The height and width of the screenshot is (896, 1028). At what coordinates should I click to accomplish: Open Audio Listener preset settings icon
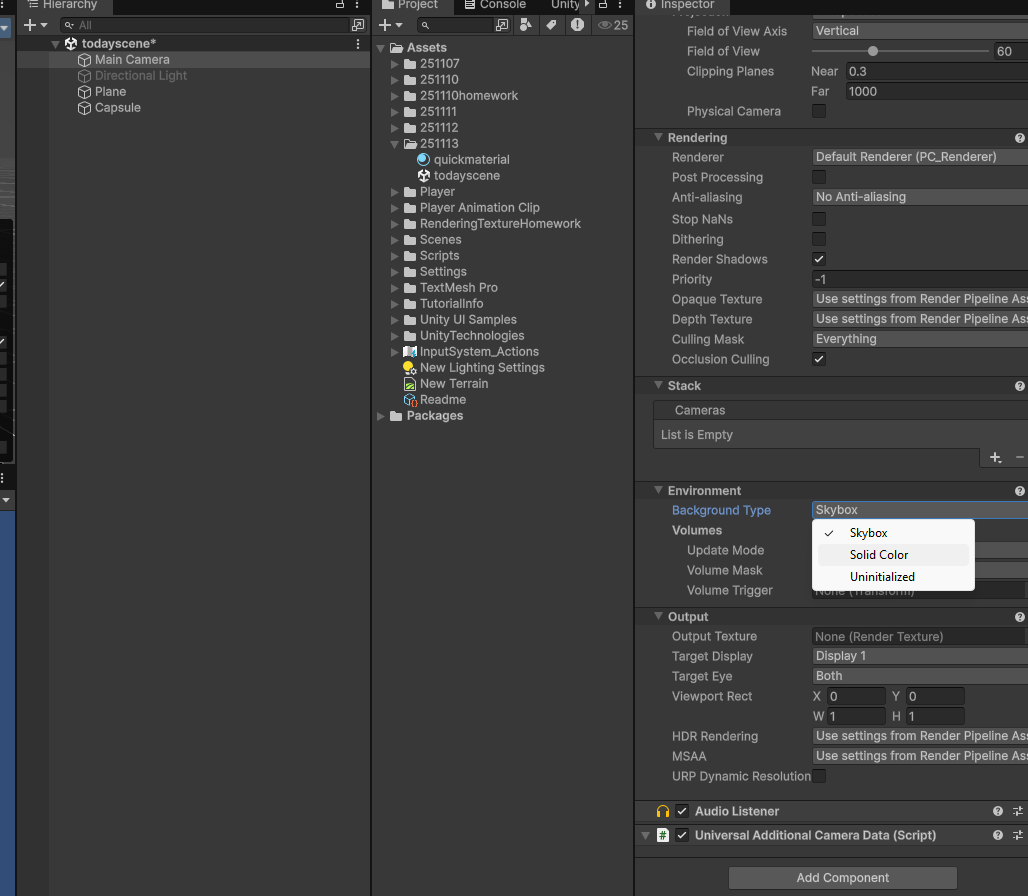click(1018, 811)
